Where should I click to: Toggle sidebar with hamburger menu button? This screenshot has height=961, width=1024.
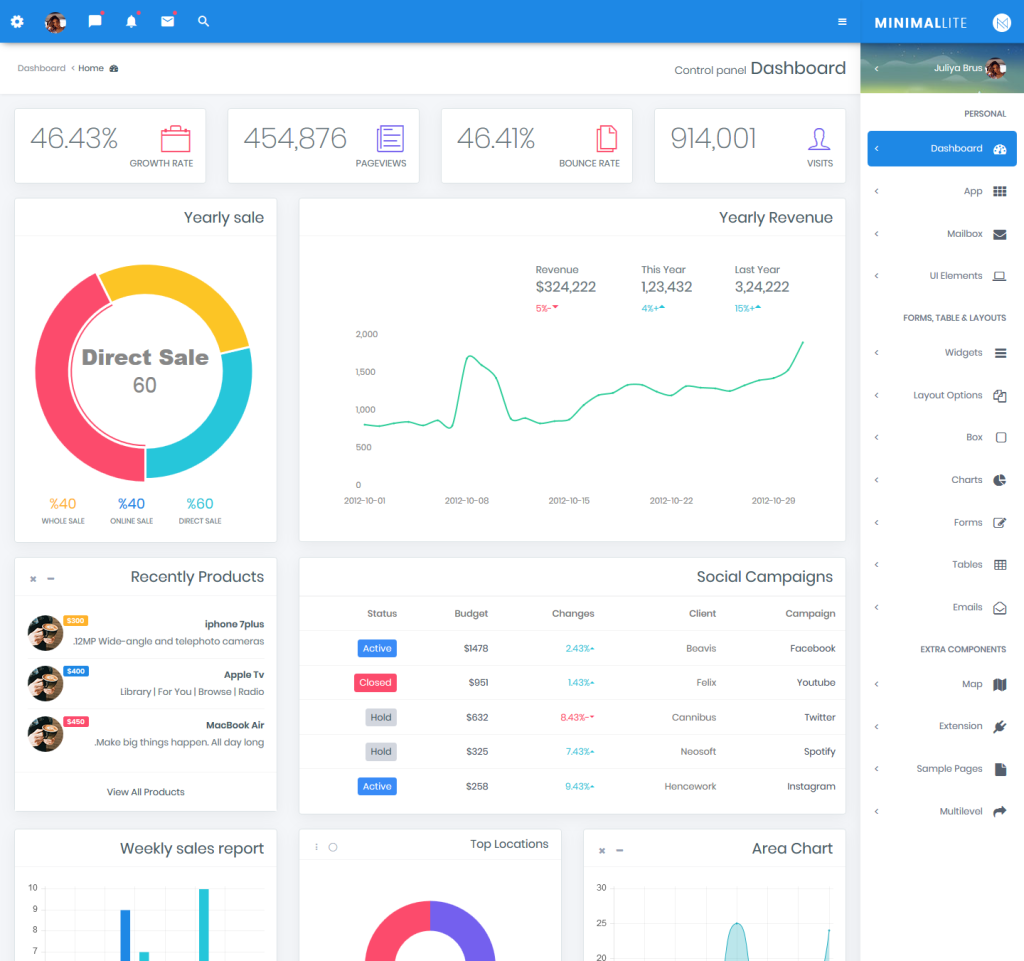coord(842,22)
